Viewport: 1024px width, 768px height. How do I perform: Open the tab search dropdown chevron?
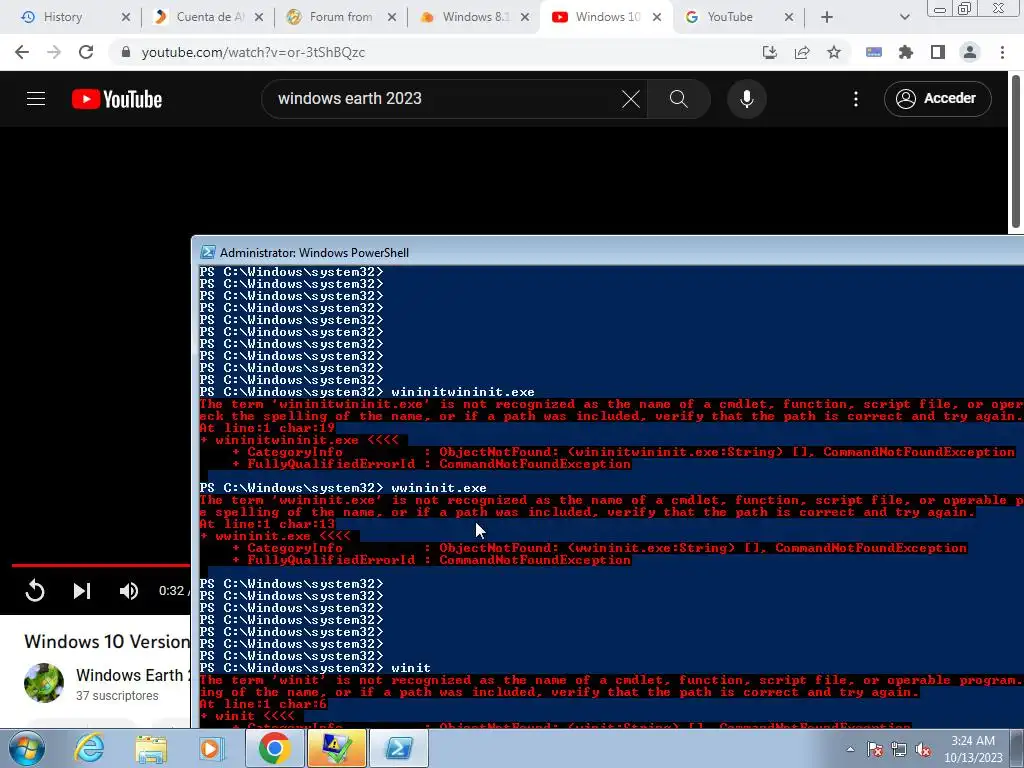(904, 18)
